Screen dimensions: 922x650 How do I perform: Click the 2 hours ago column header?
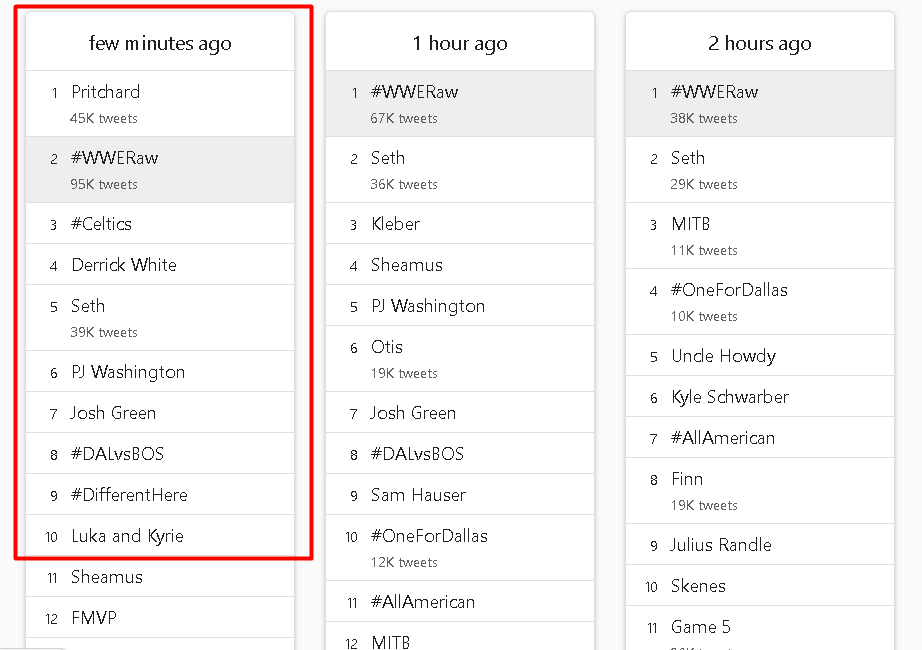click(x=759, y=43)
